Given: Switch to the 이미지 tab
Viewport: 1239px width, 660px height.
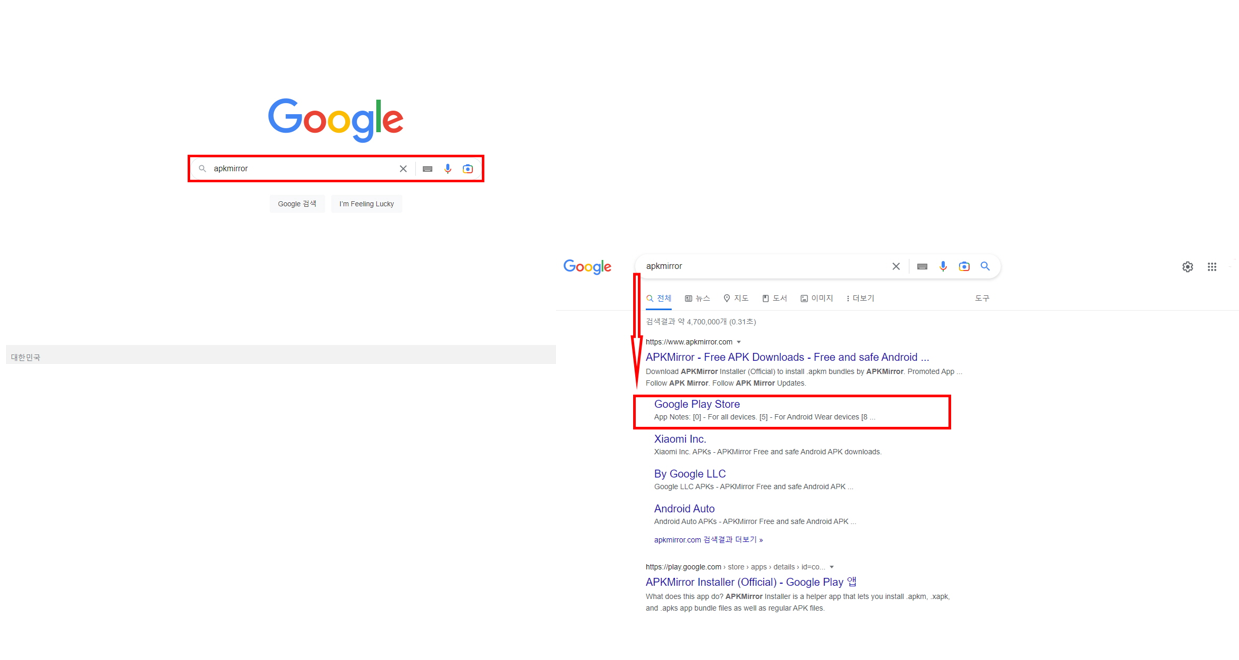Looking at the screenshot, I should tap(817, 298).
